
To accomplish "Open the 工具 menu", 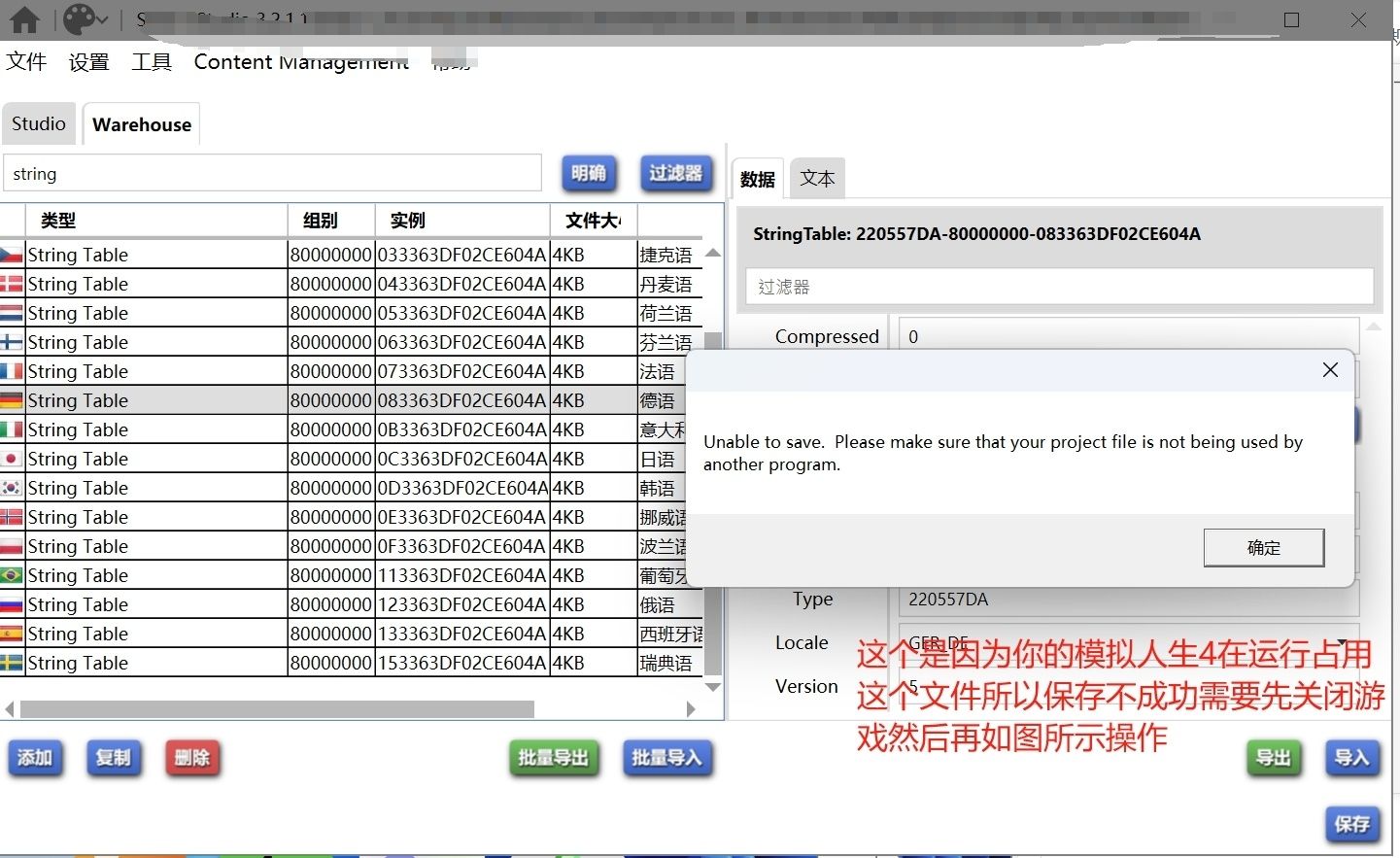I will click(152, 62).
